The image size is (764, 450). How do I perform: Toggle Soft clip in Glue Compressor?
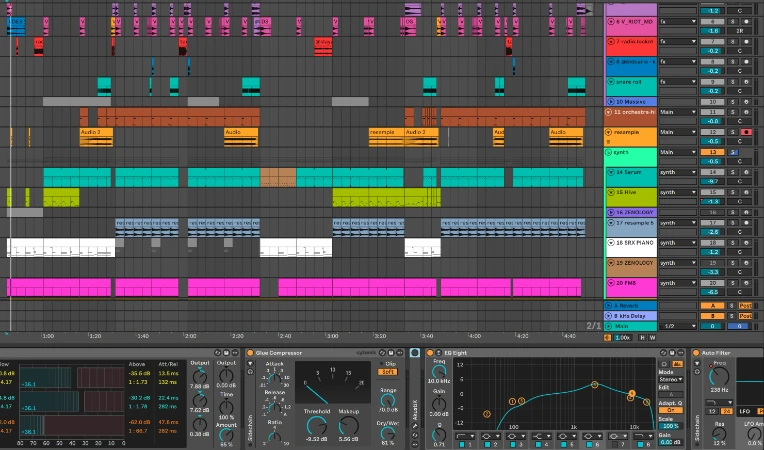coord(387,372)
